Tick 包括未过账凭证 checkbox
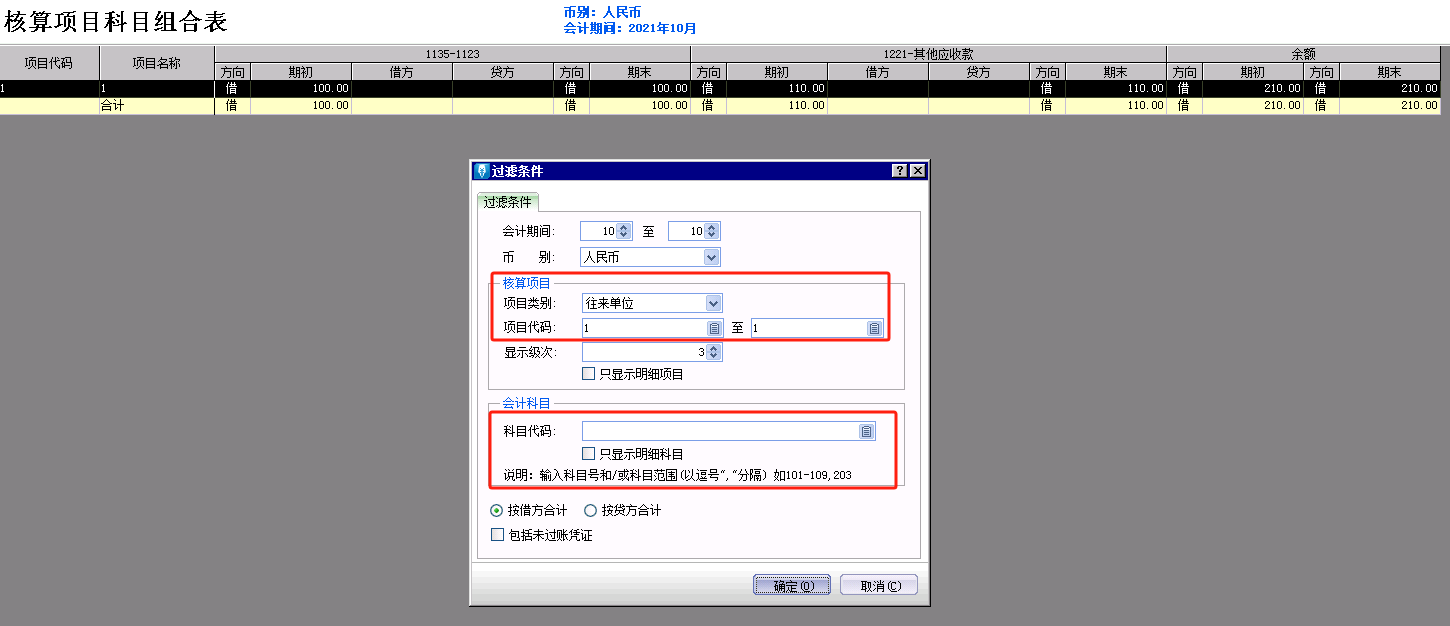This screenshot has width=1450, height=626. pos(498,535)
